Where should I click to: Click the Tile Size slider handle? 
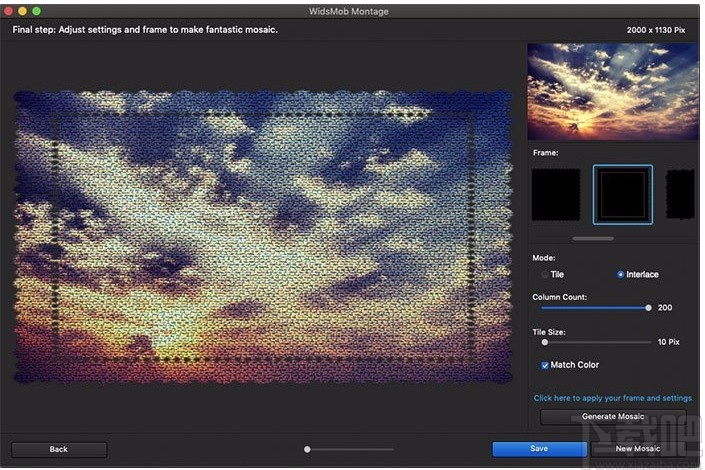[545, 342]
